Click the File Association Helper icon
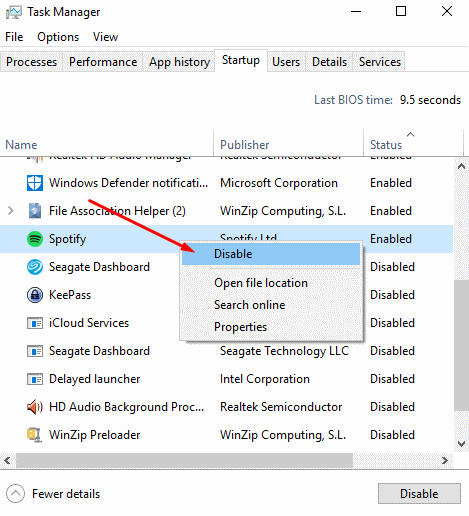Image resolution: width=469 pixels, height=516 pixels. coord(35,211)
